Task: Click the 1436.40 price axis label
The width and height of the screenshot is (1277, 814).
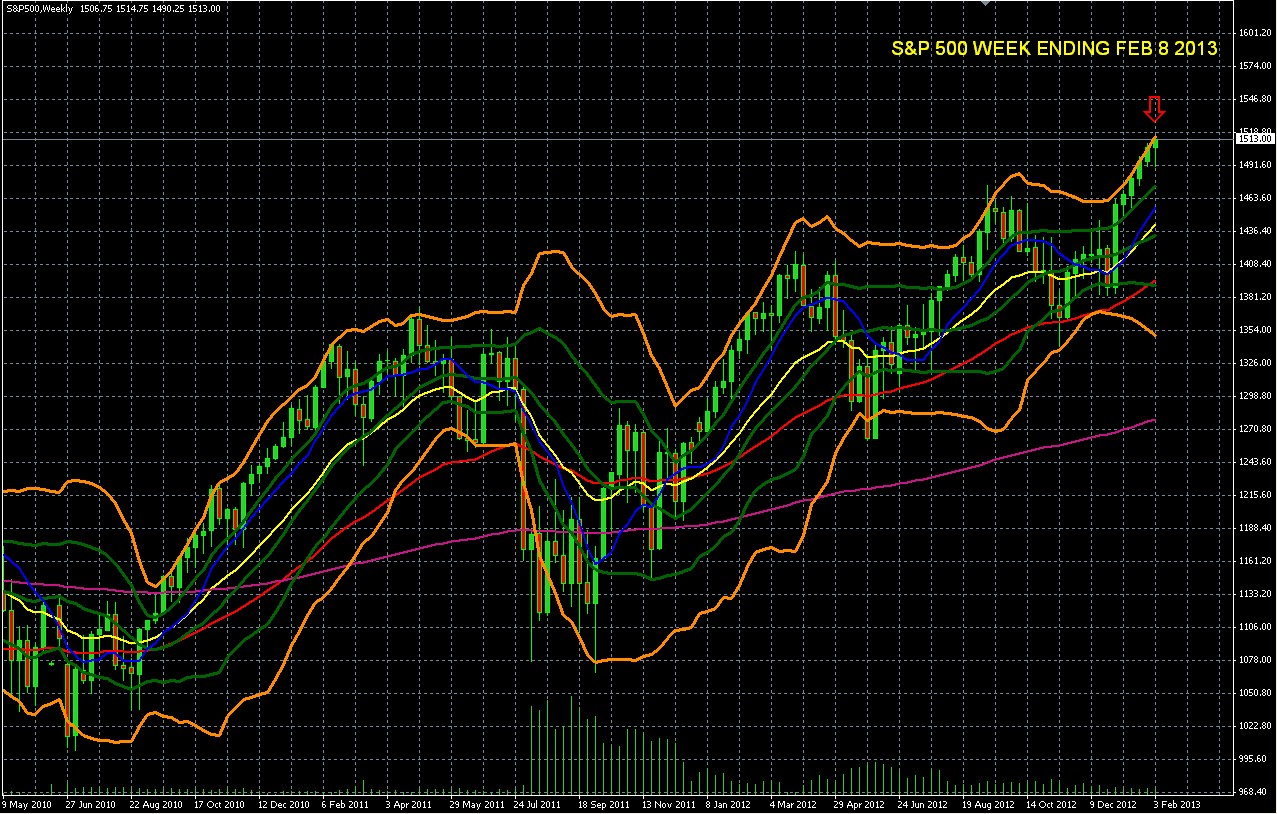Action: pos(1257,231)
